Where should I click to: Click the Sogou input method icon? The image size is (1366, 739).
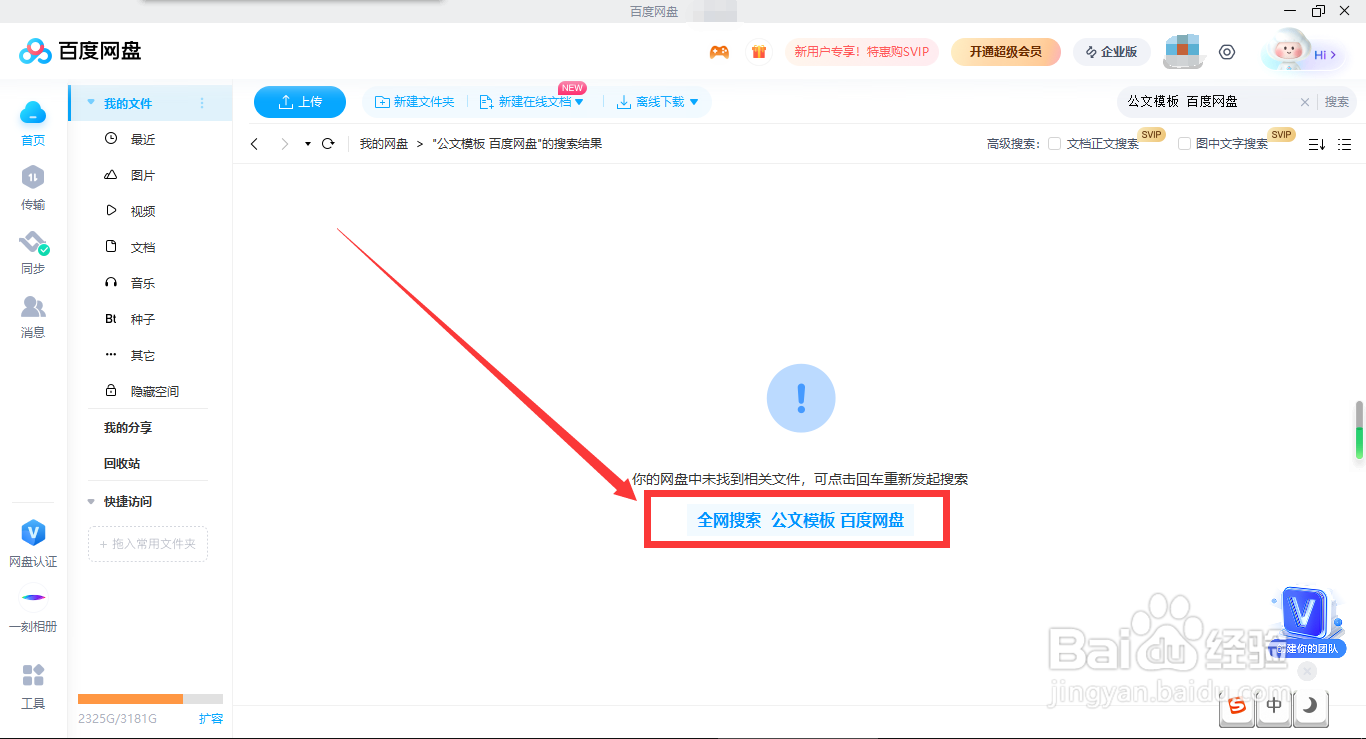(x=1237, y=706)
